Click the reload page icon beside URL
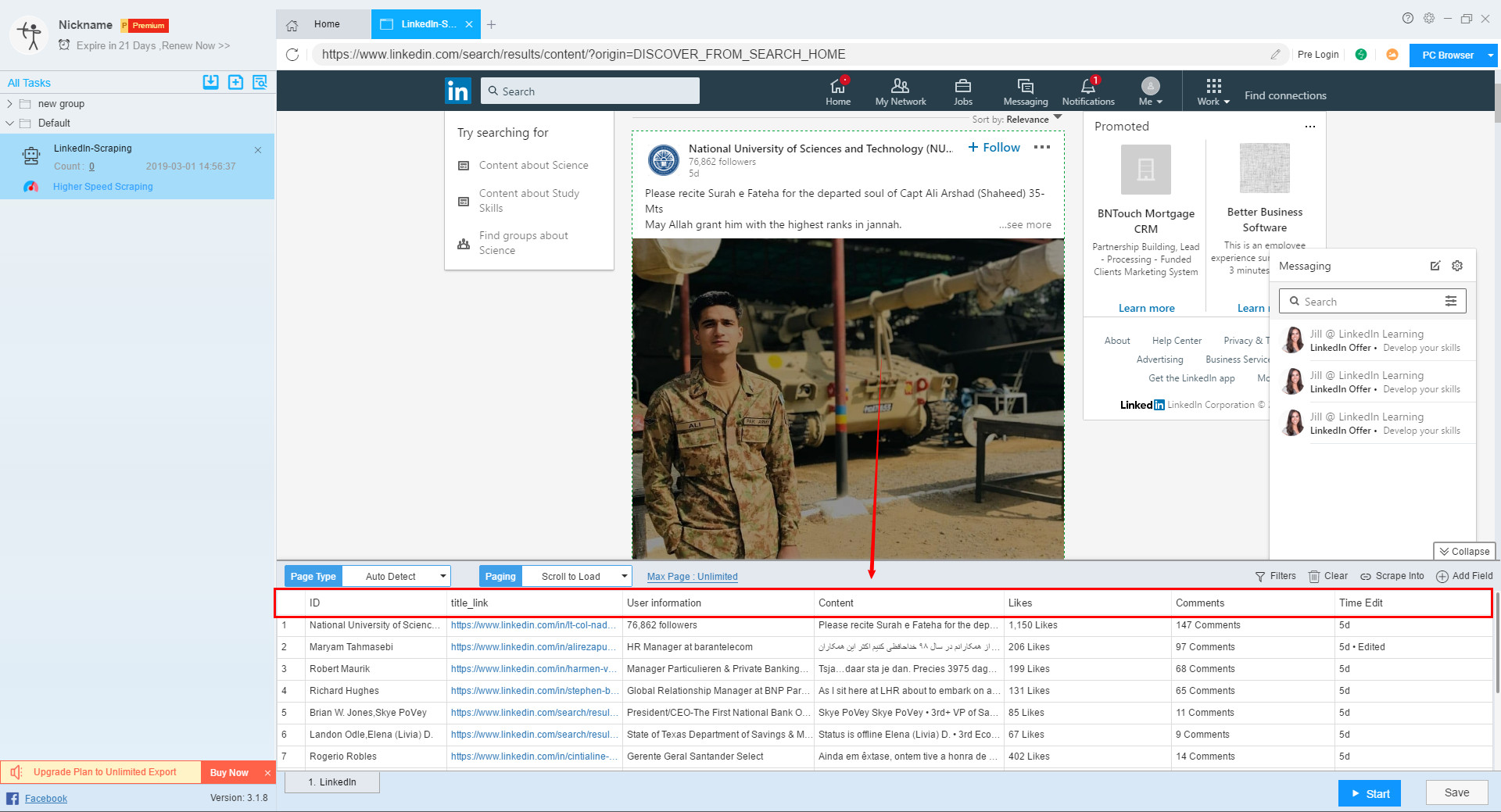 coord(292,55)
